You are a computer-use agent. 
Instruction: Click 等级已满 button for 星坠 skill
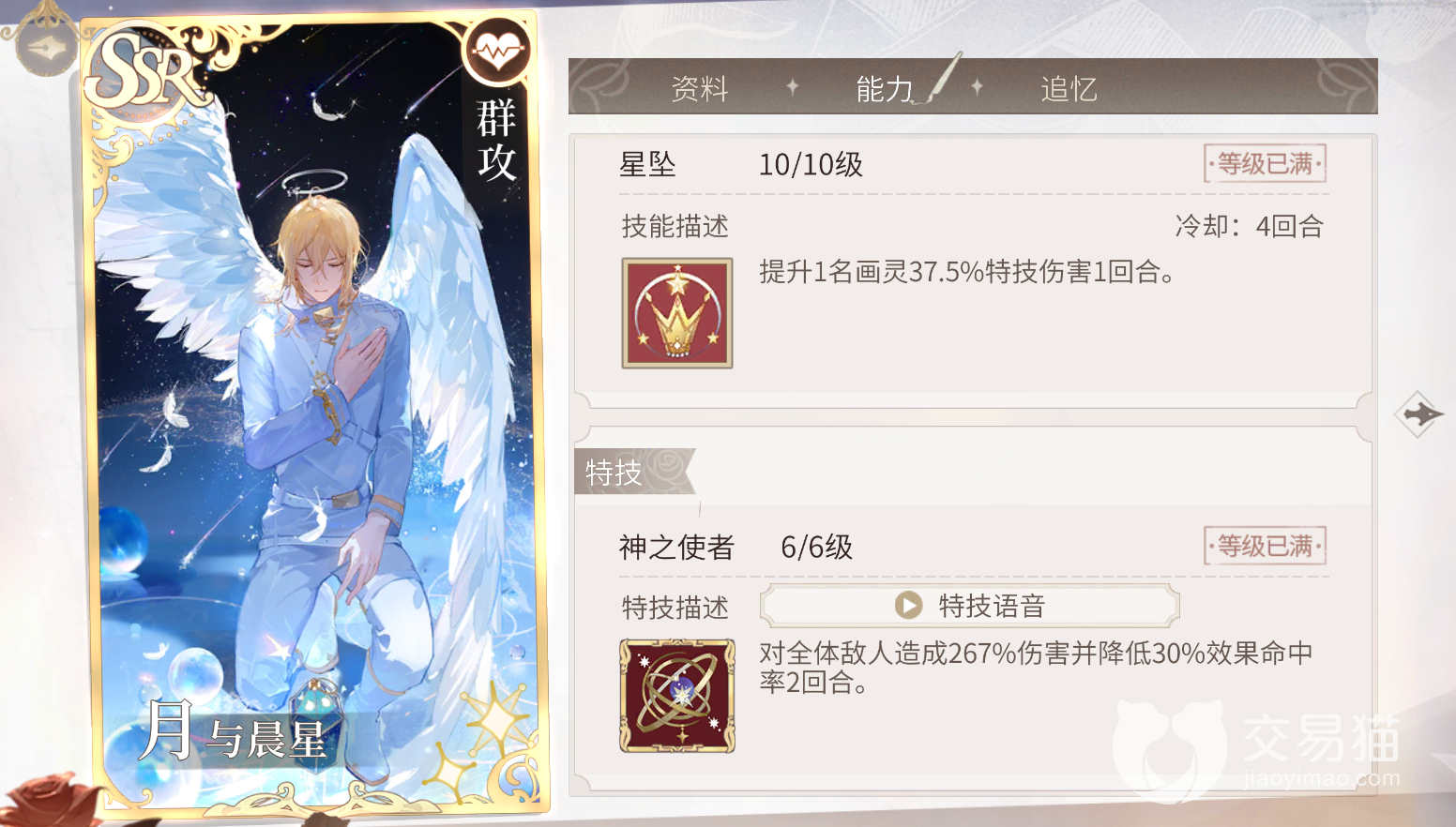(1266, 164)
